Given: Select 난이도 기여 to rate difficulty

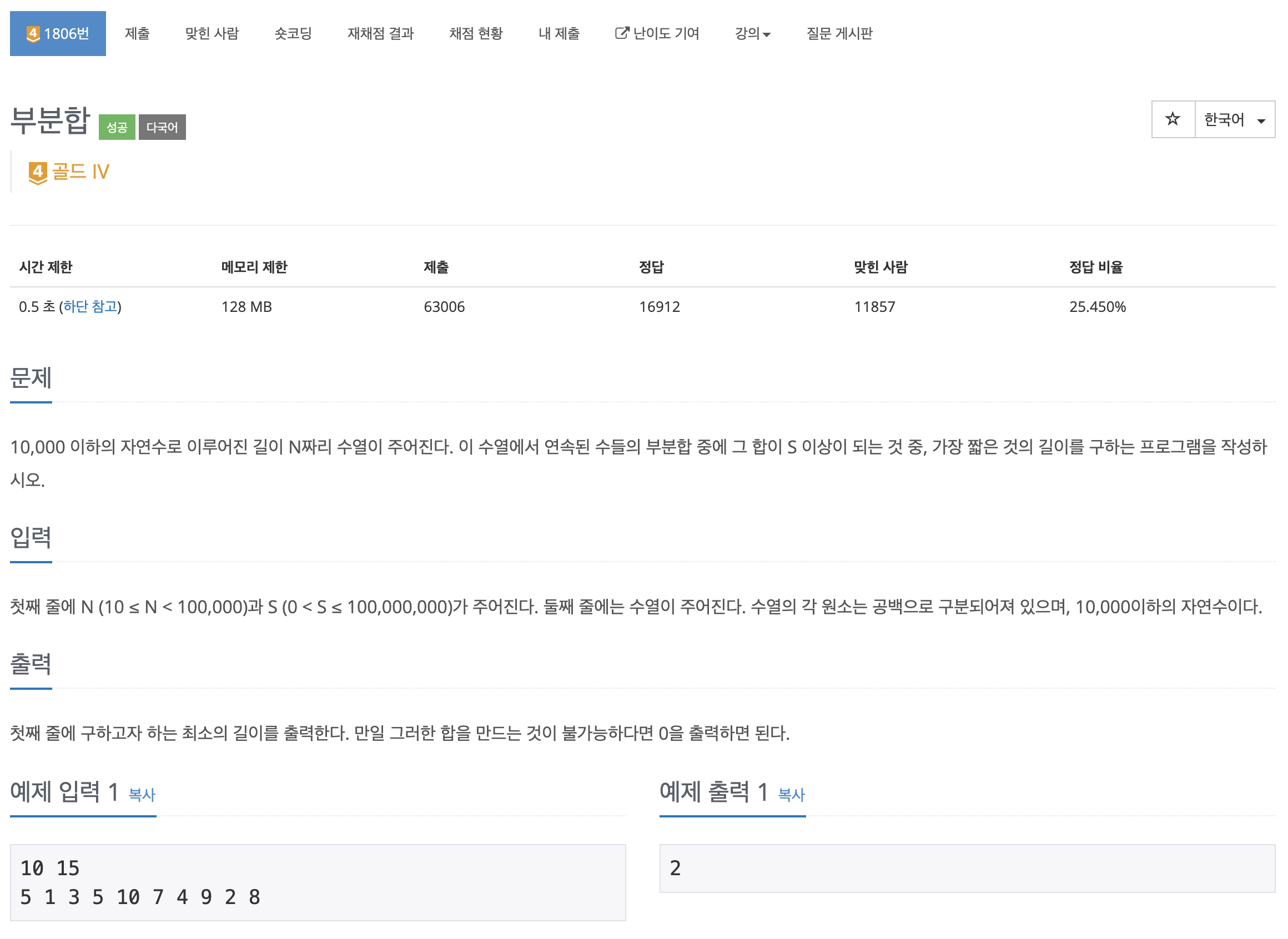Looking at the screenshot, I should coord(665,33).
